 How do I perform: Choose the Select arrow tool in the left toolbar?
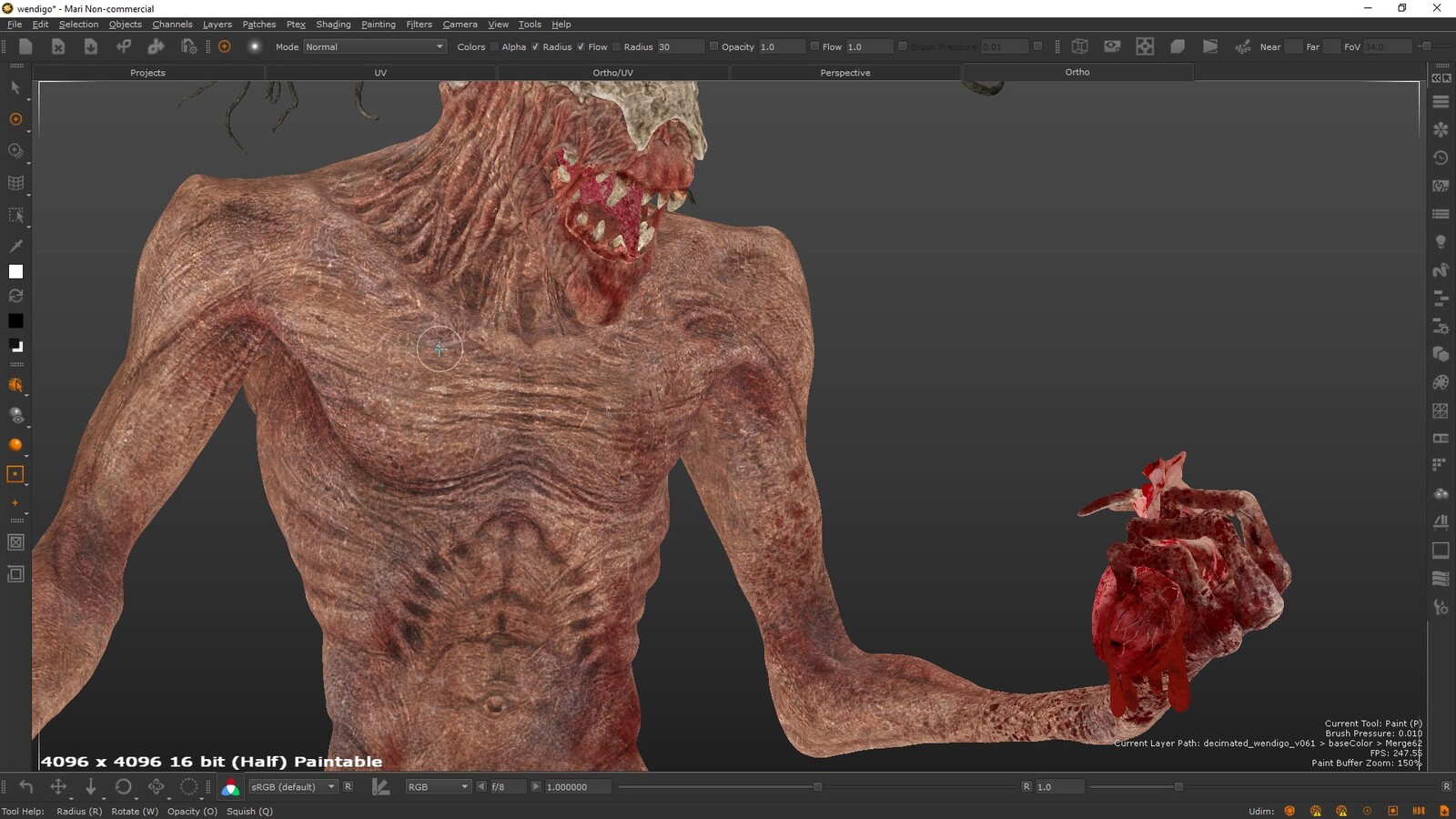[15, 87]
